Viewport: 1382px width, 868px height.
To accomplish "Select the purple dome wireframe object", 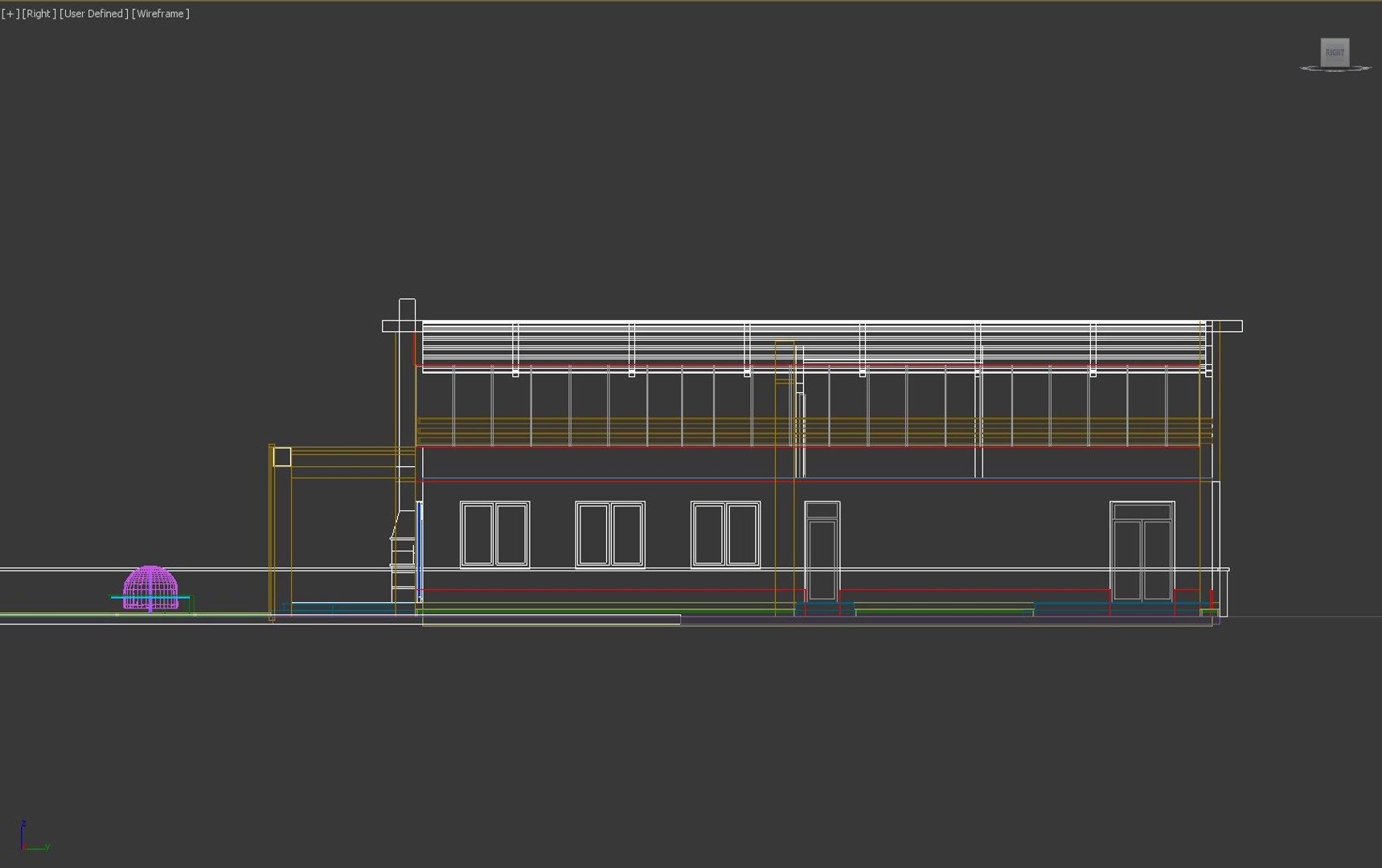I will pyautogui.click(x=150, y=588).
